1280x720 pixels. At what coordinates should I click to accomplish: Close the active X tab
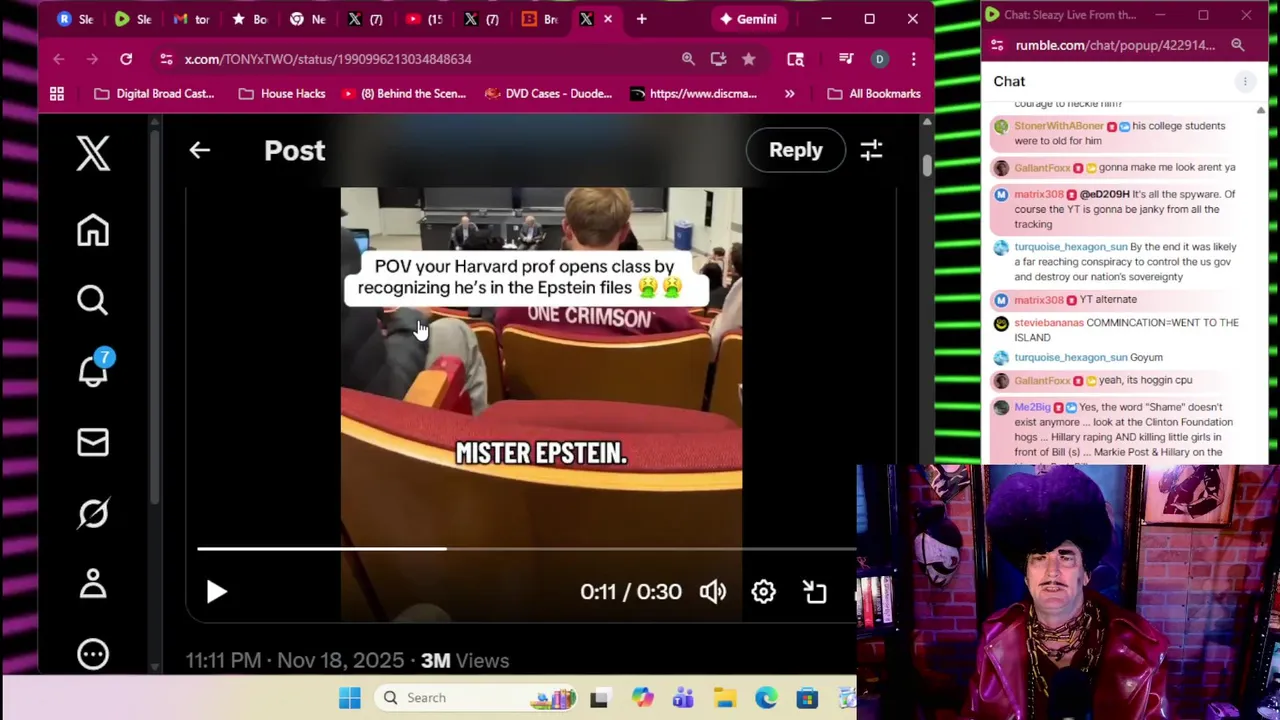(x=607, y=19)
